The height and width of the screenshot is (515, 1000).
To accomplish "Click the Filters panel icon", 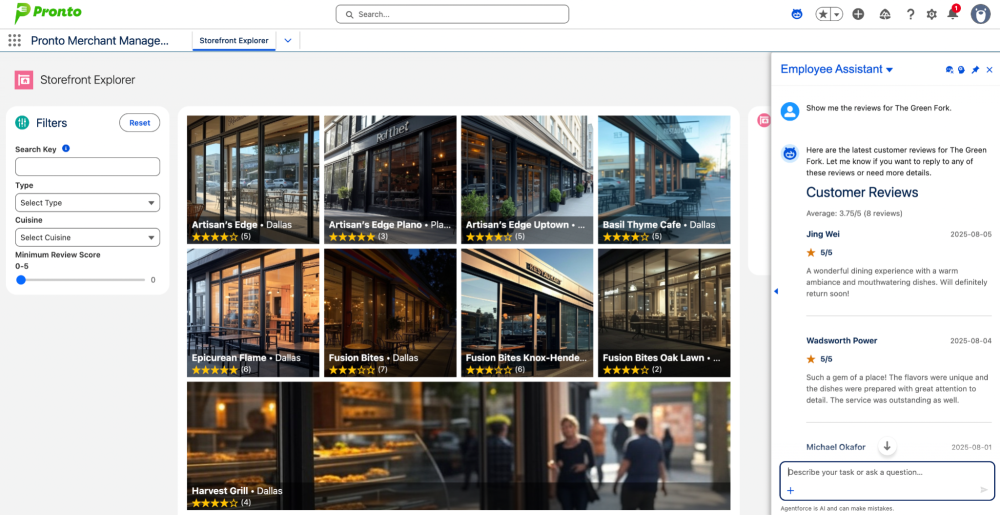I will pos(22,123).
